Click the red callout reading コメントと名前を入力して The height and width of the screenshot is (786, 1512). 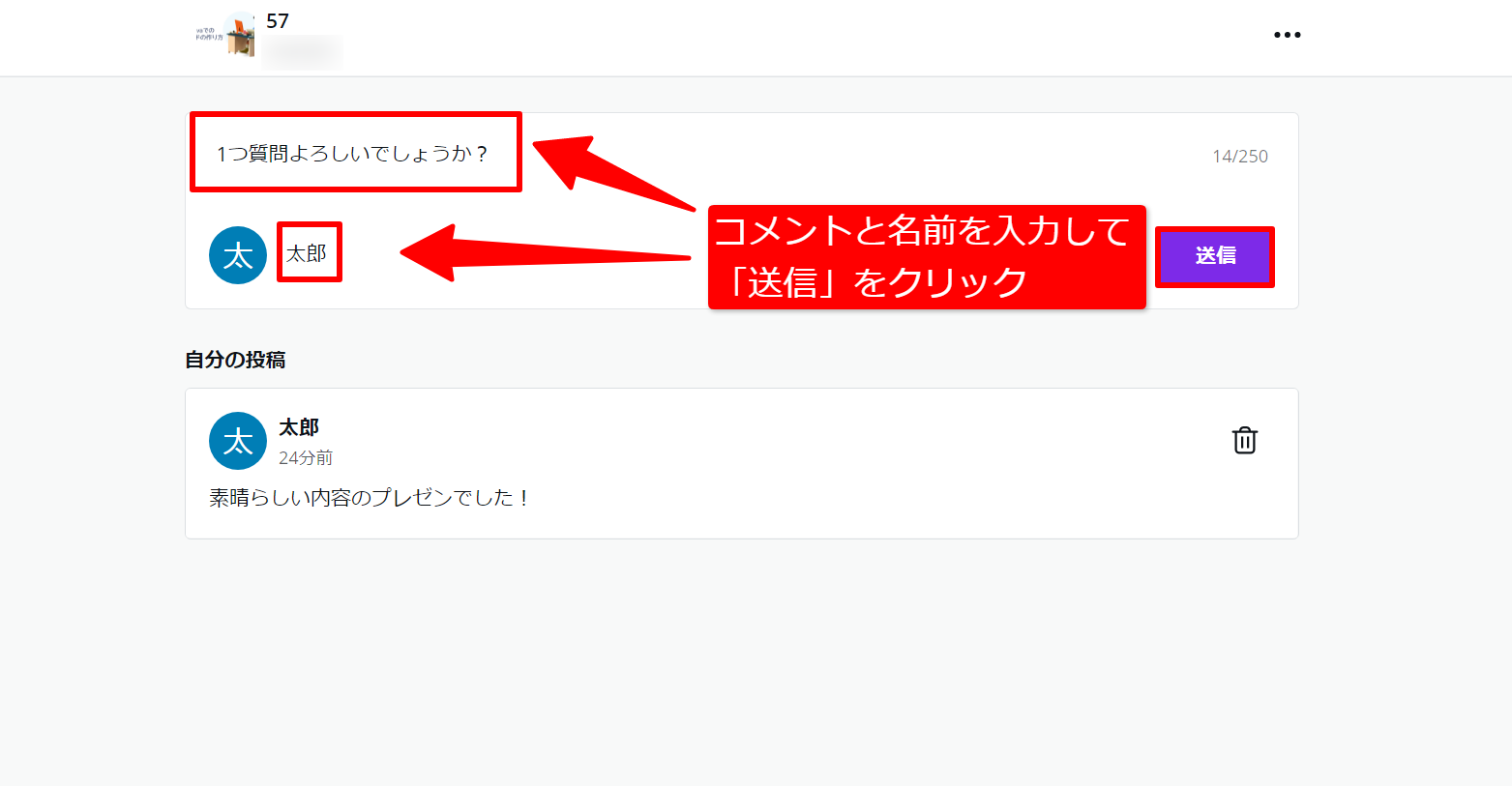point(922,232)
